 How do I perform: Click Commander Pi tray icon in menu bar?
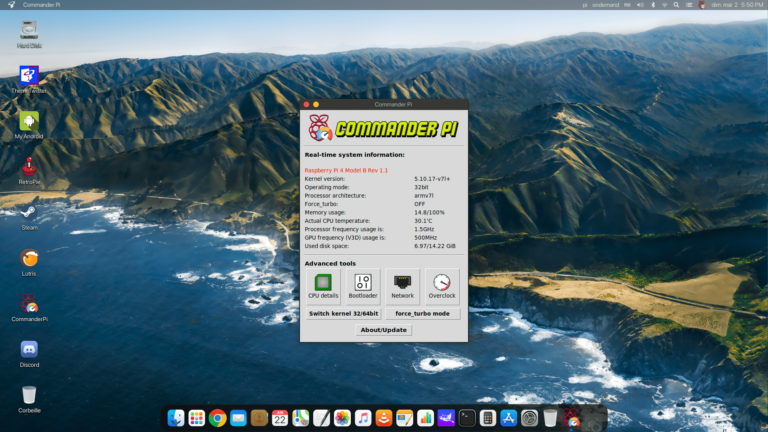coord(702,5)
